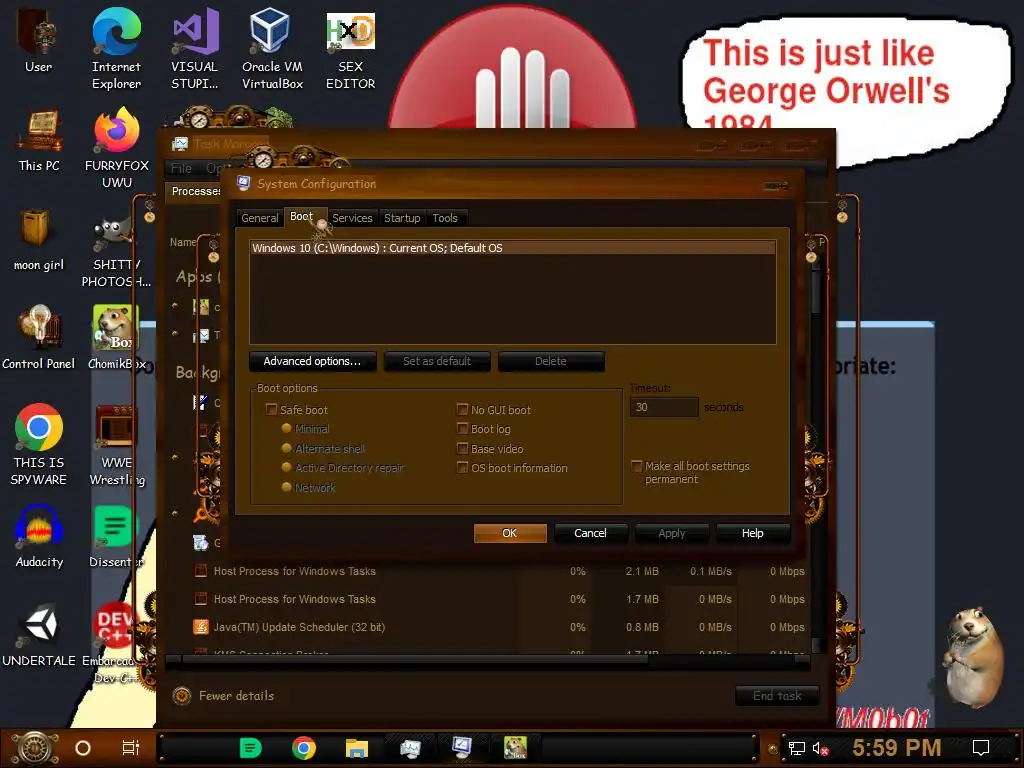Click the Advanced options... button

[312, 361]
